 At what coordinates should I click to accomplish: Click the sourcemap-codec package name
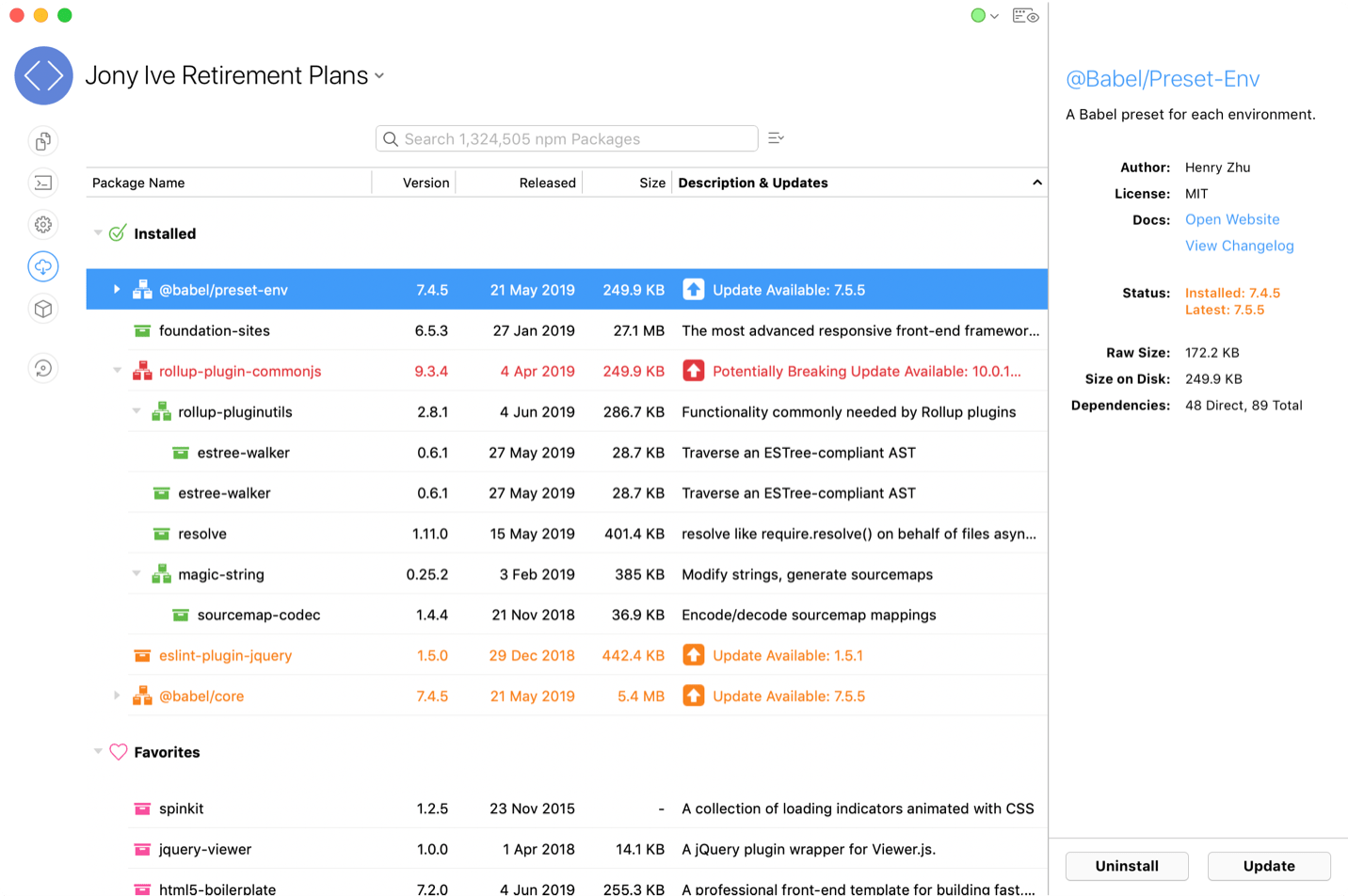point(259,615)
